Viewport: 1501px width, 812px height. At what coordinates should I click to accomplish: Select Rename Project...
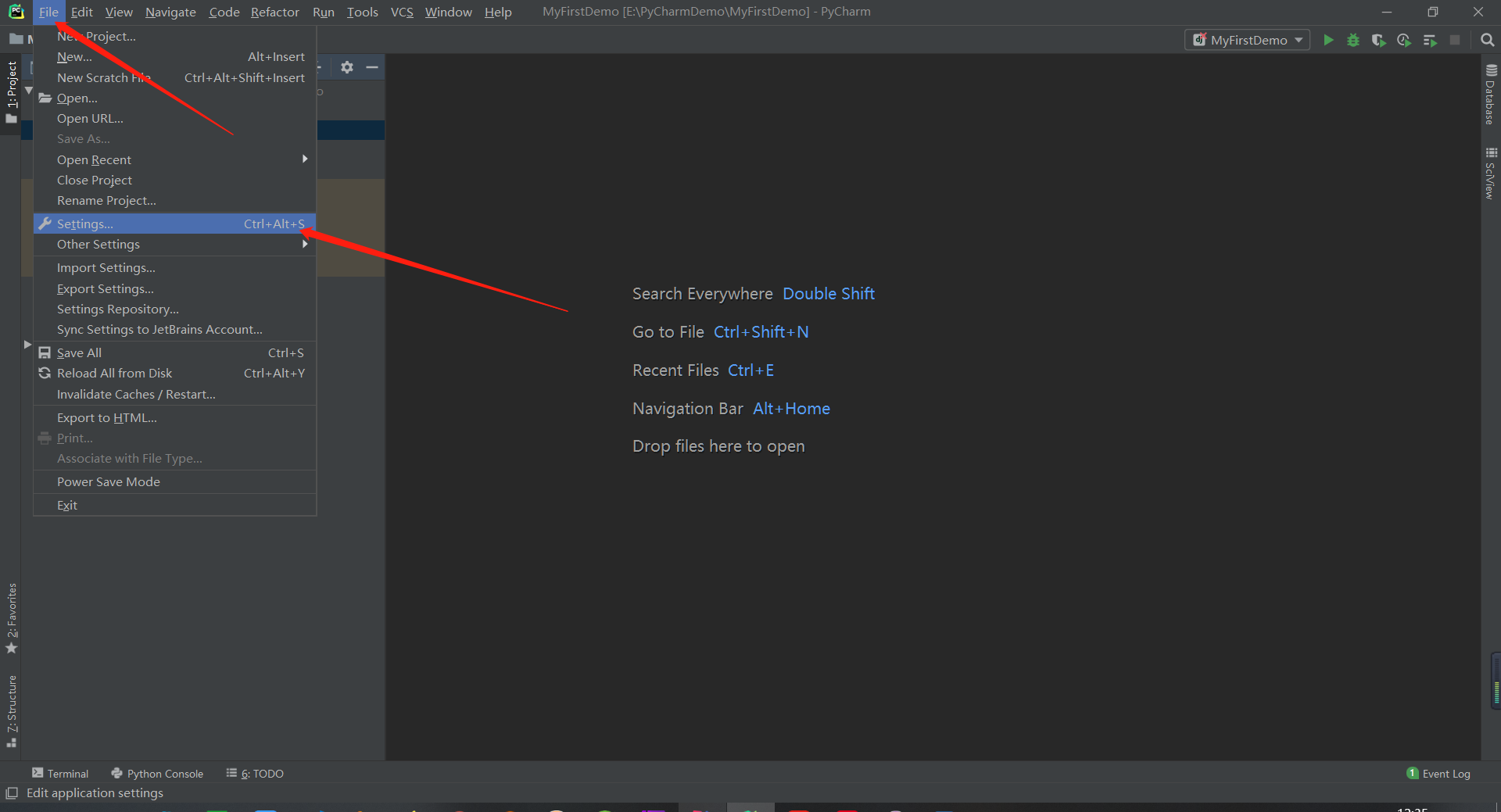[x=174, y=201]
